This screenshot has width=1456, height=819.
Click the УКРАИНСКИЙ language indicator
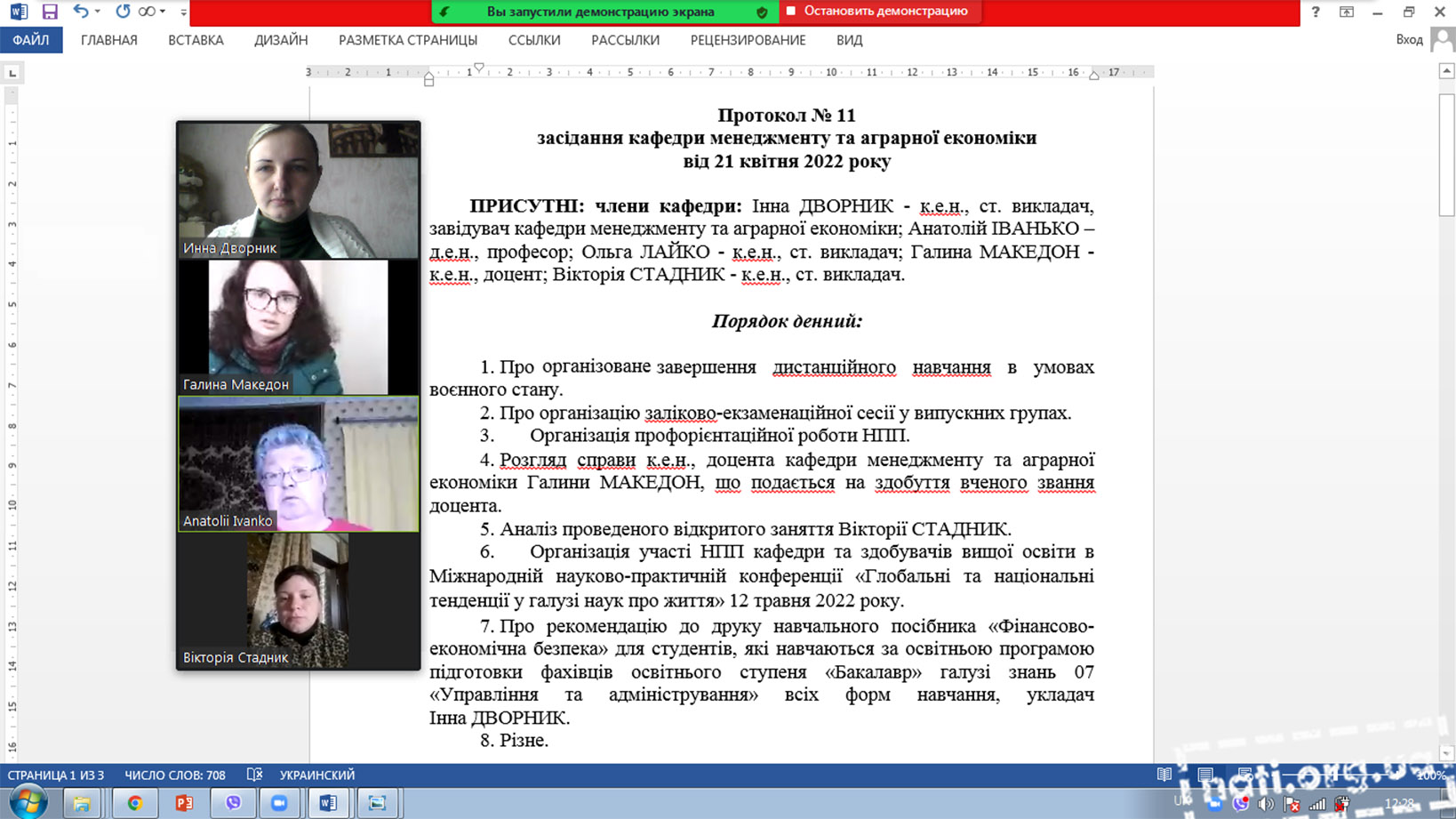tap(317, 775)
